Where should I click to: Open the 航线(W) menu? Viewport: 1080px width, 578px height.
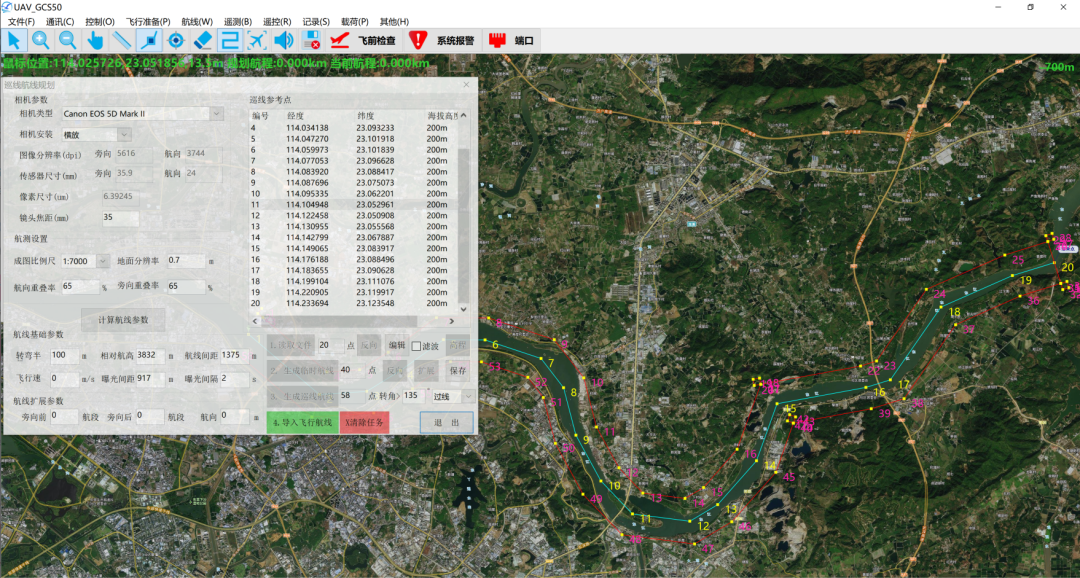pos(196,21)
